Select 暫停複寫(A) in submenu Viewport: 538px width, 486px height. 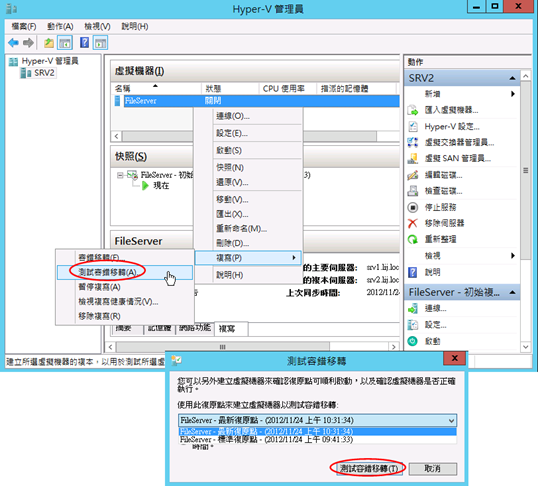(125, 287)
